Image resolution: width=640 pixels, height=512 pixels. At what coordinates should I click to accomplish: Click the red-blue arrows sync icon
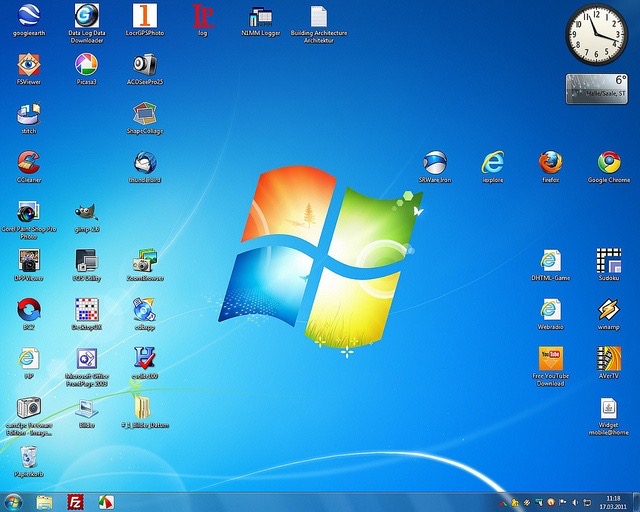[29, 314]
